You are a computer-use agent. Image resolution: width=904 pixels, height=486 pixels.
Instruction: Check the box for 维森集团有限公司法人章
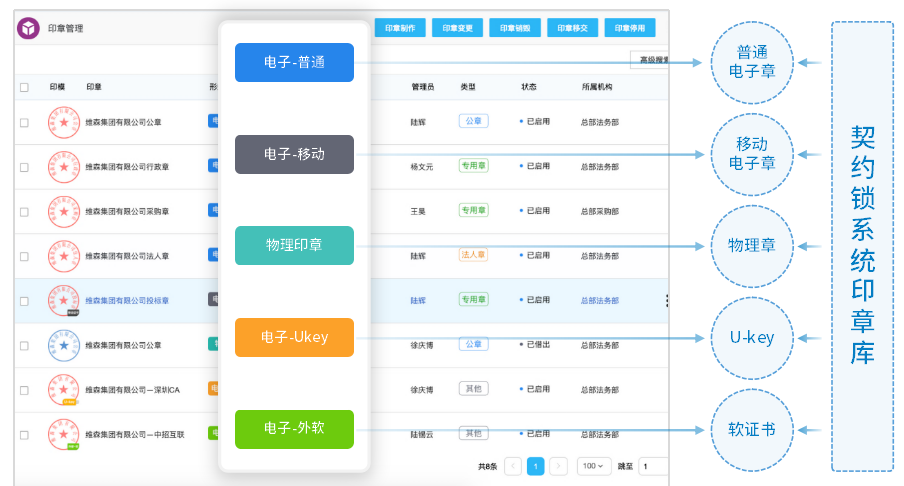pyautogui.click(x=24, y=257)
